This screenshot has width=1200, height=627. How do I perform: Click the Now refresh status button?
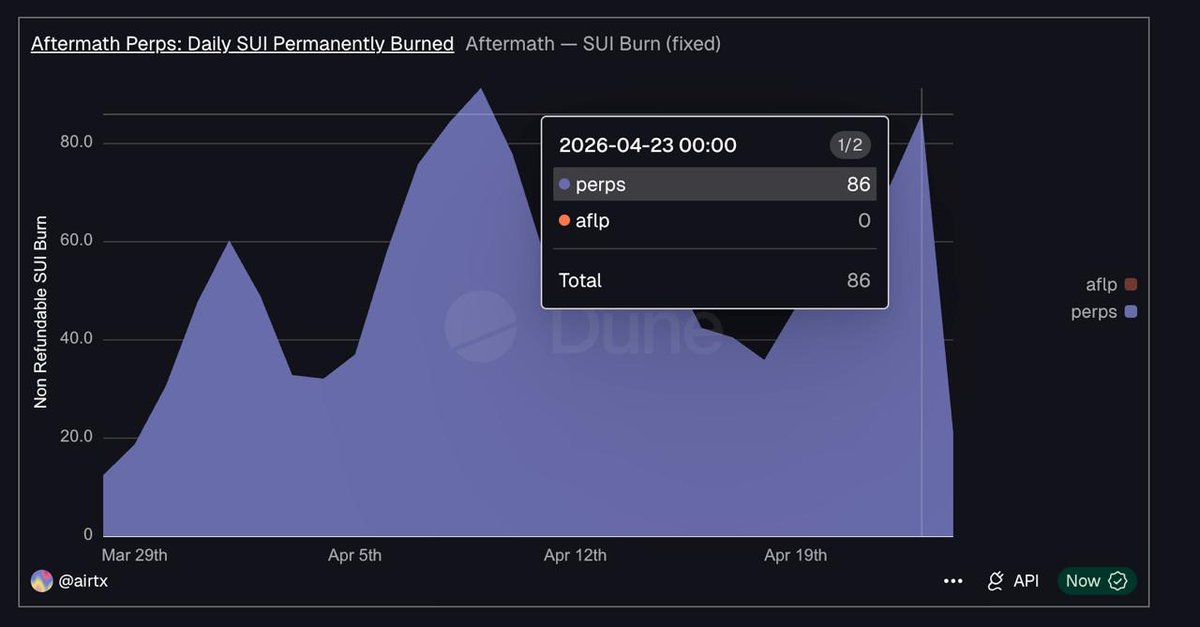(1097, 581)
